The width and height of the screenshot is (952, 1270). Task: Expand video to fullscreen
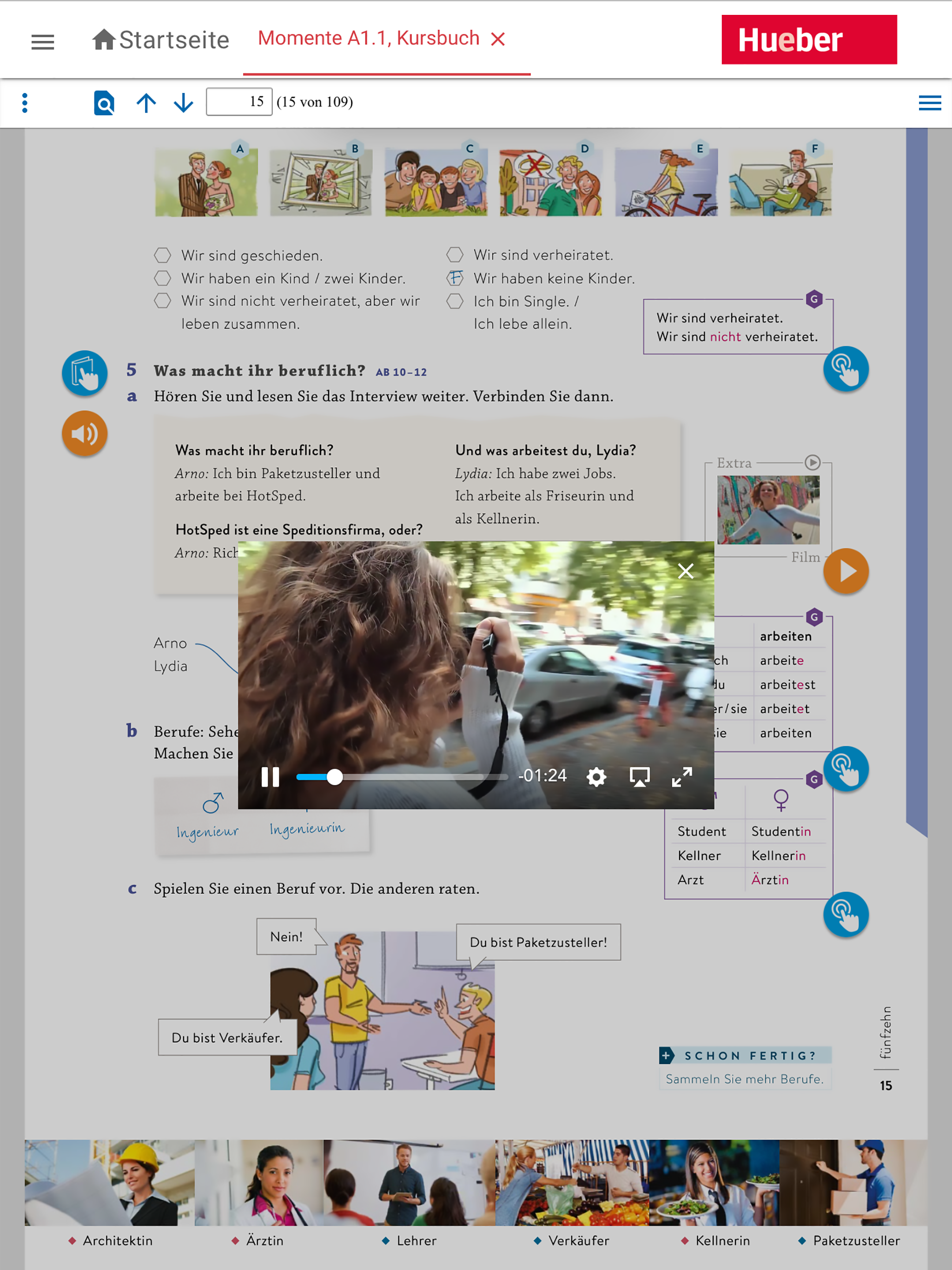pyautogui.click(x=682, y=777)
